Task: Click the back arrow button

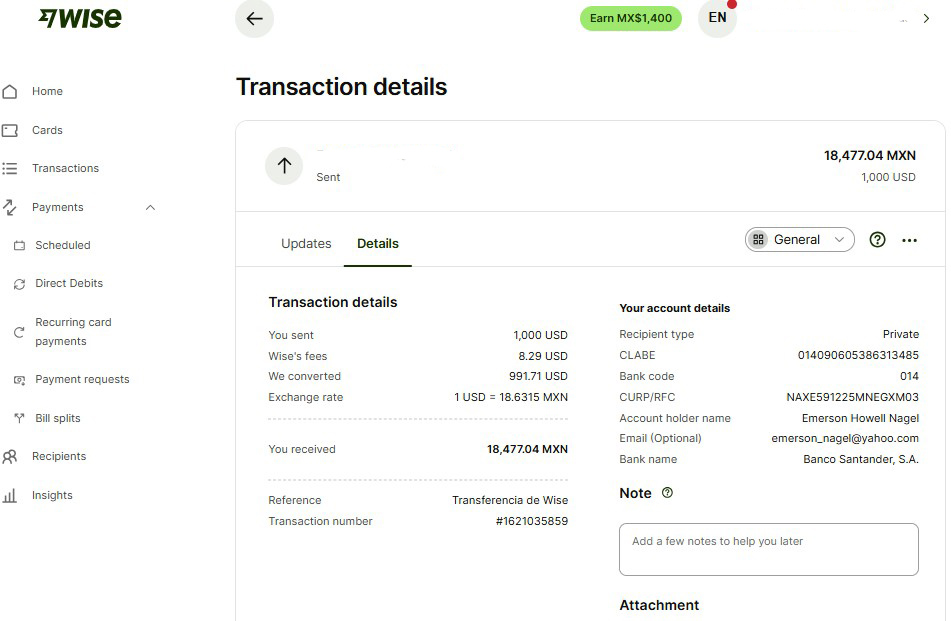Action: pos(254,18)
